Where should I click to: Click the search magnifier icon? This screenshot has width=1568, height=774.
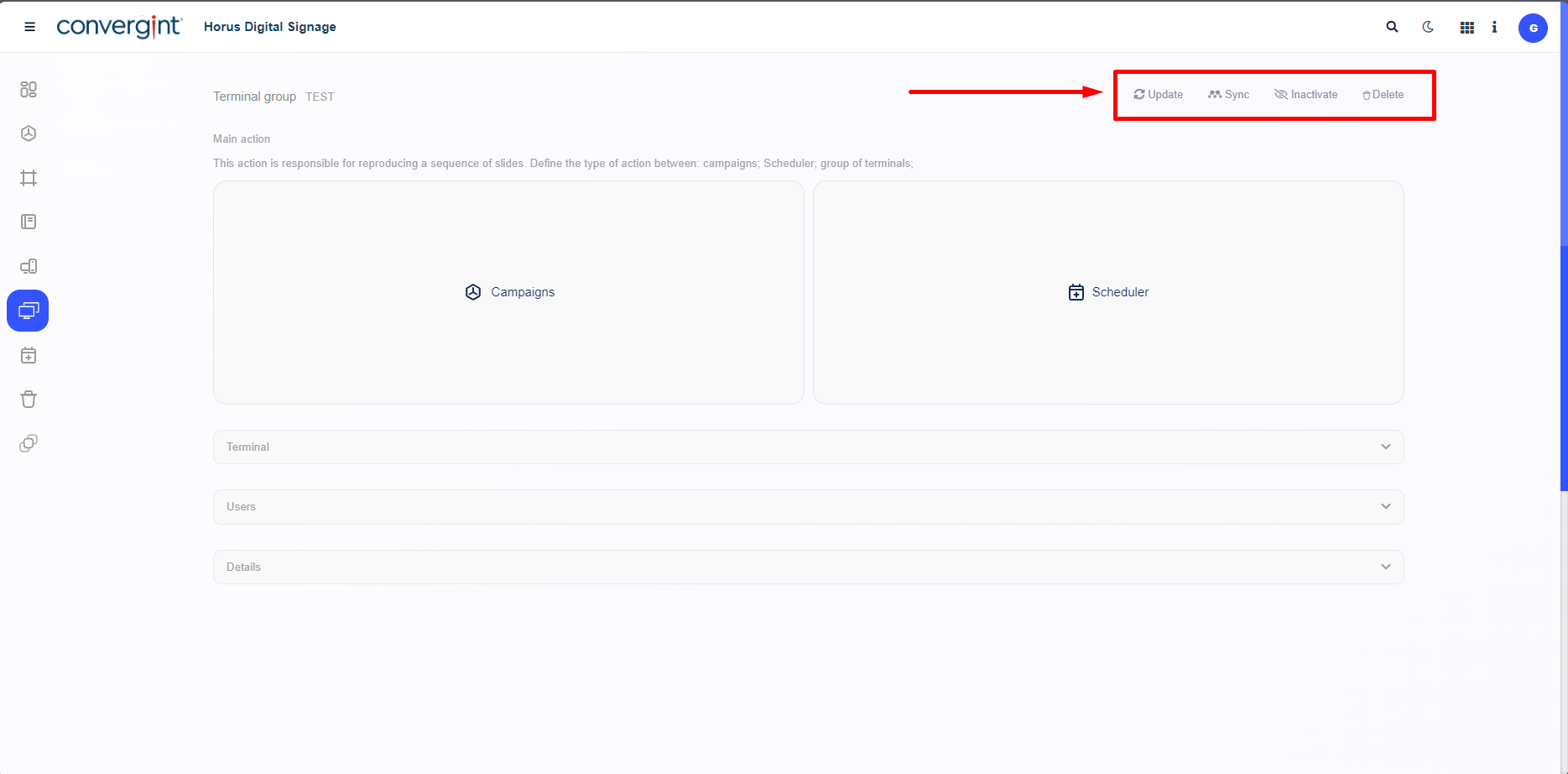[x=1392, y=27]
